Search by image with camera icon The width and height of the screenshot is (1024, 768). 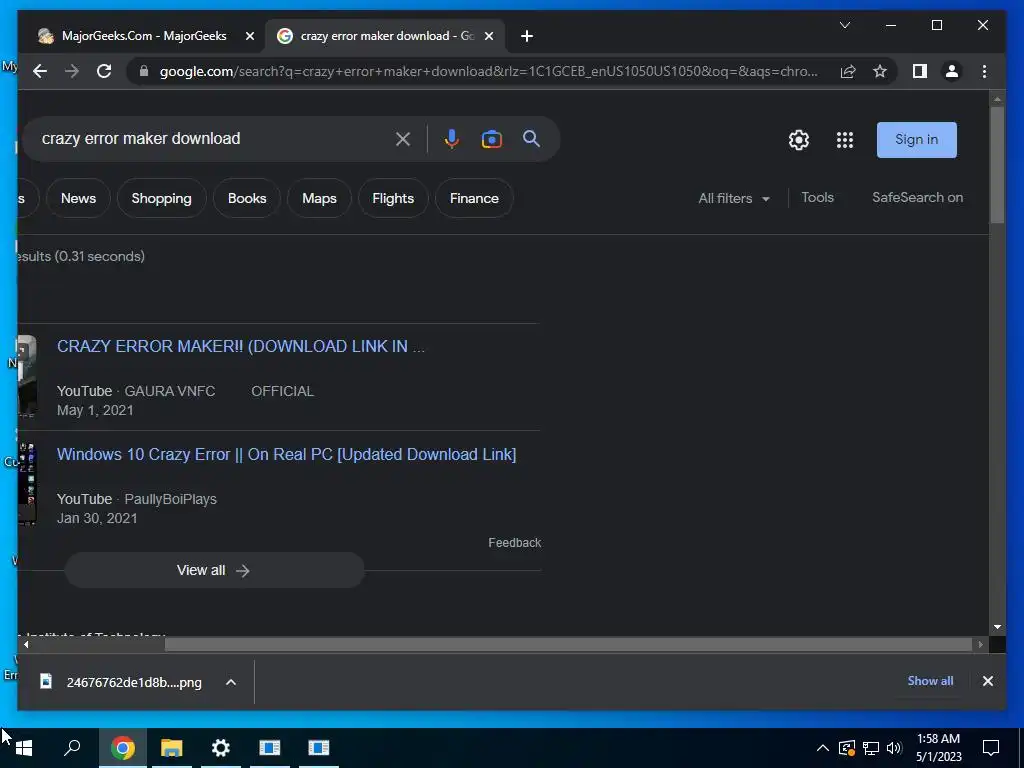click(x=492, y=138)
